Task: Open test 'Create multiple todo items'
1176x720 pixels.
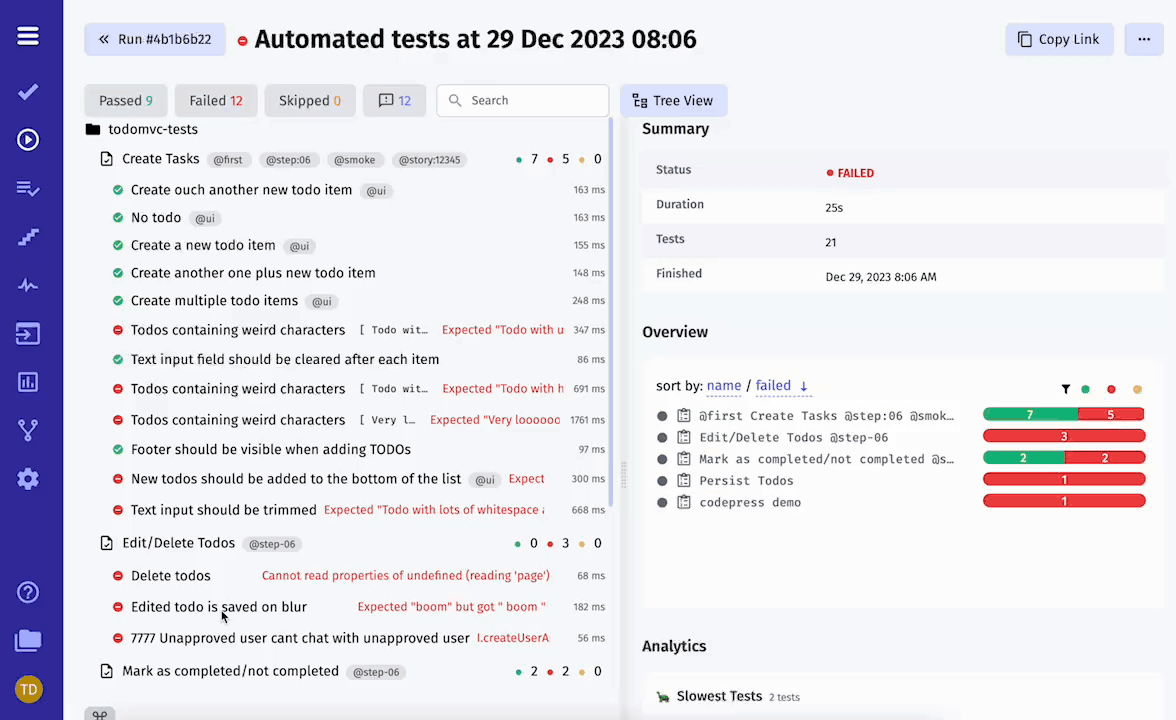Action: tap(214, 301)
